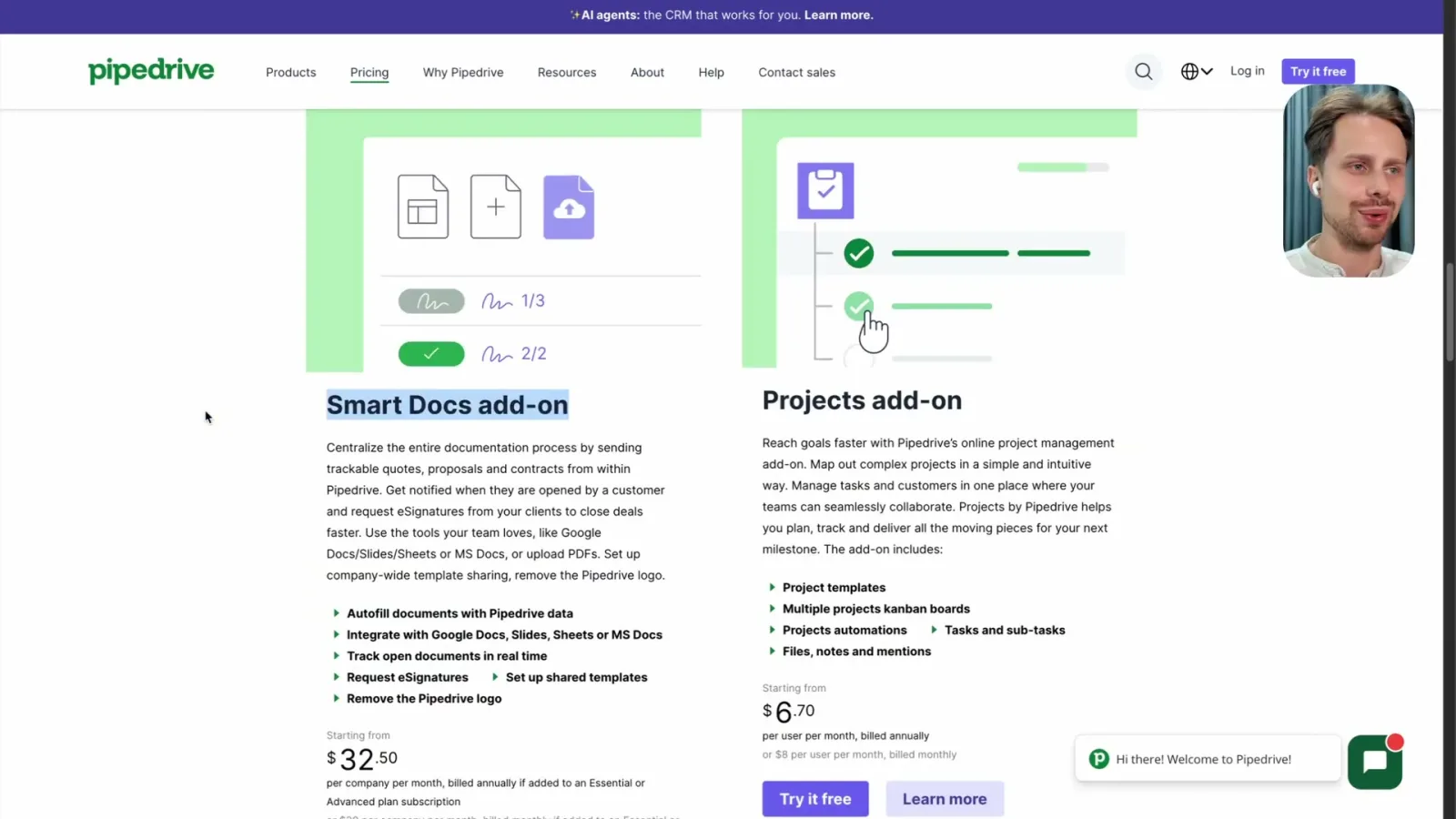This screenshot has width=1456, height=819.
Task: Click the dark green completed checkmark circle
Action: click(x=858, y=253)
